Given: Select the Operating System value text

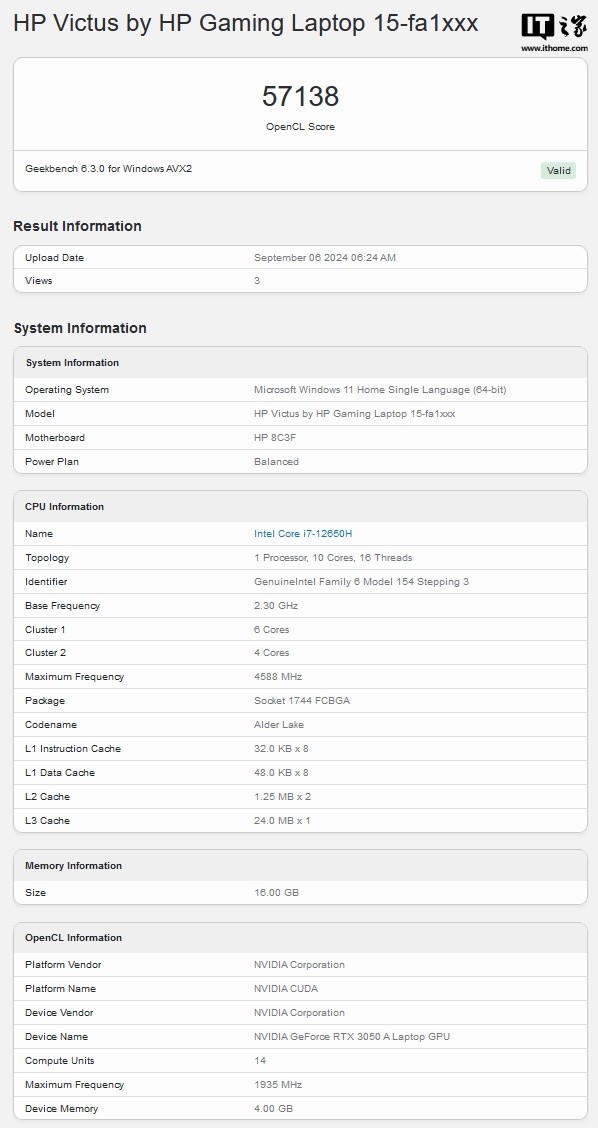Looking at the screenshot, I should (x=380, y=390).
